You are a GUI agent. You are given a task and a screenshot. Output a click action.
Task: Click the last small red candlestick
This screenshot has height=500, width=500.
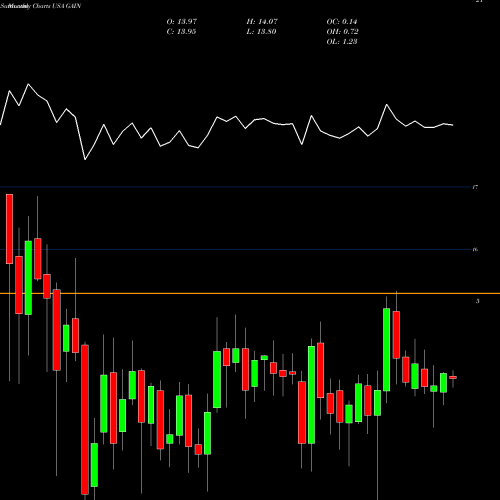pos(453,377)
